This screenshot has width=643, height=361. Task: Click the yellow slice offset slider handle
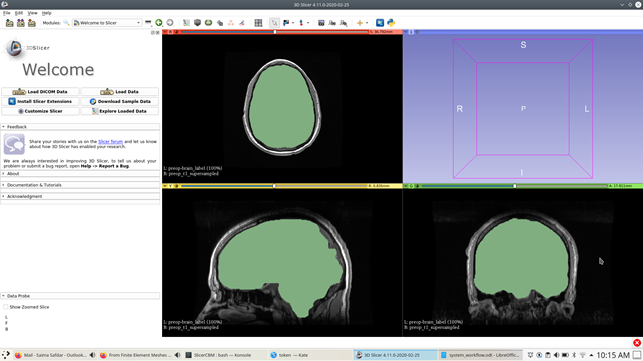pyautogui.click(x=274, y=186)
